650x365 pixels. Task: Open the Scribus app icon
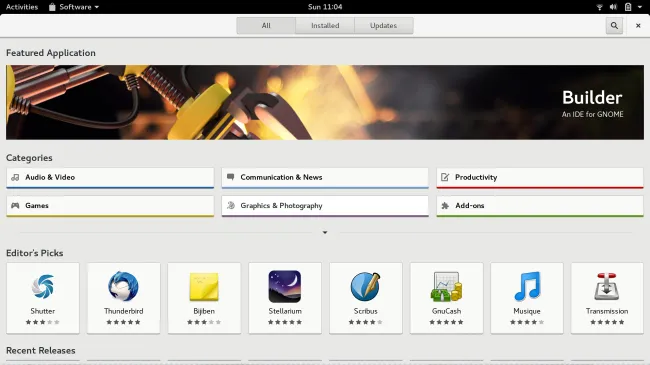pyautogui.click(x=365, y=286)
